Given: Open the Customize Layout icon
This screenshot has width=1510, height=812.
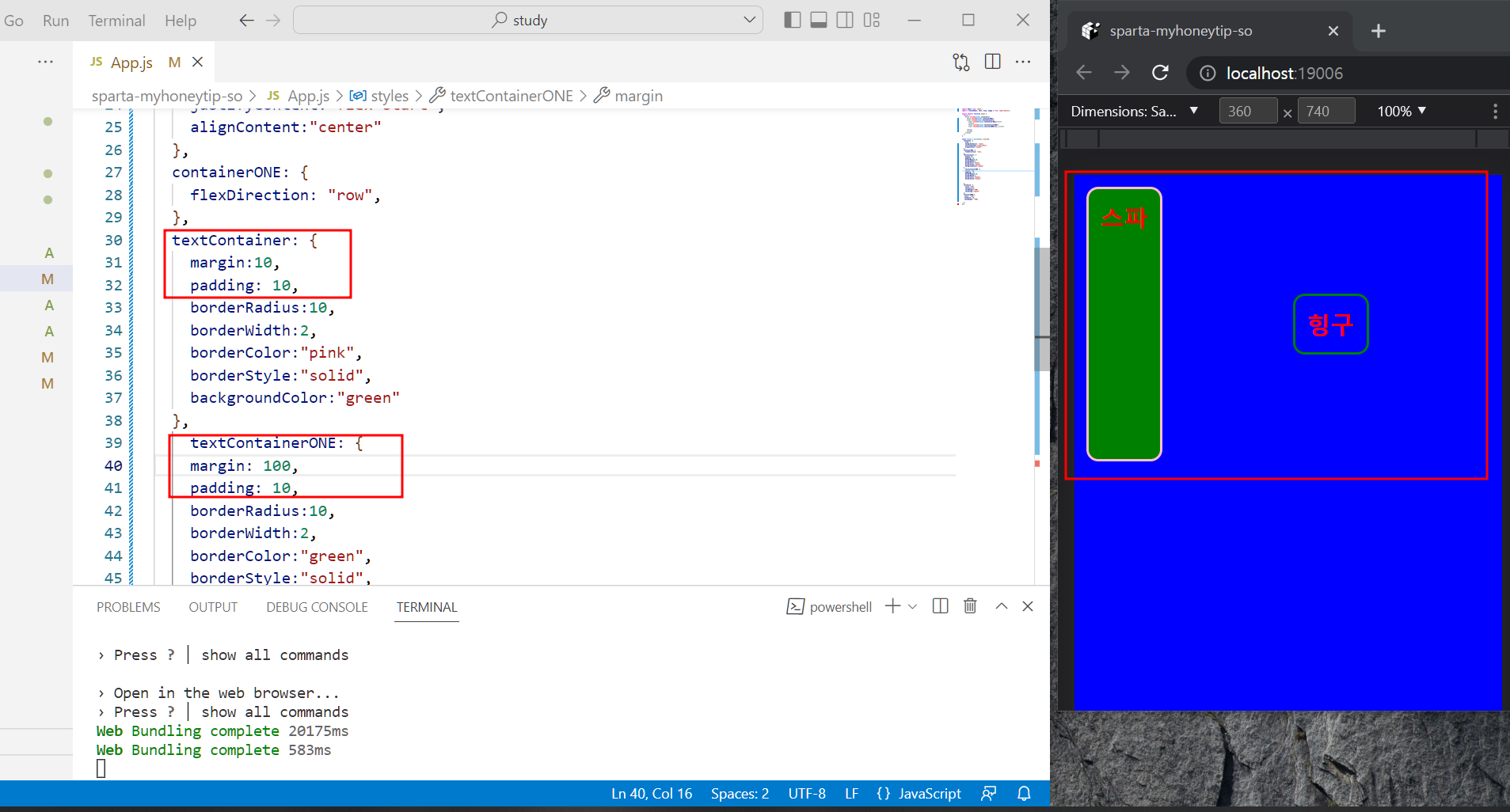Looking at the screenshot, I should (x=872, y=21).
